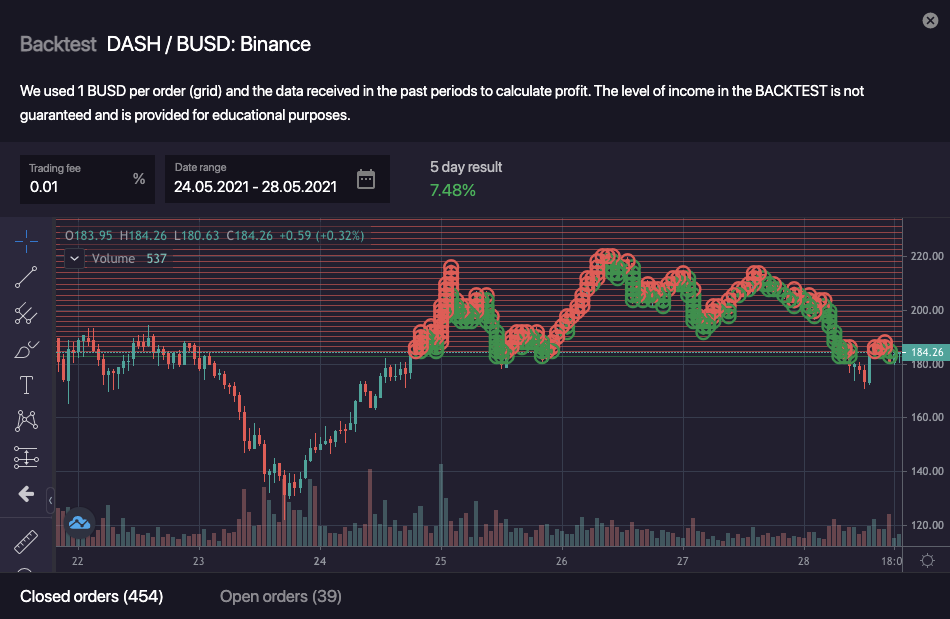Collapse the indicator legend chevron
The height and width of the screenshot is (619, 950).
click(x=74, y=258)
